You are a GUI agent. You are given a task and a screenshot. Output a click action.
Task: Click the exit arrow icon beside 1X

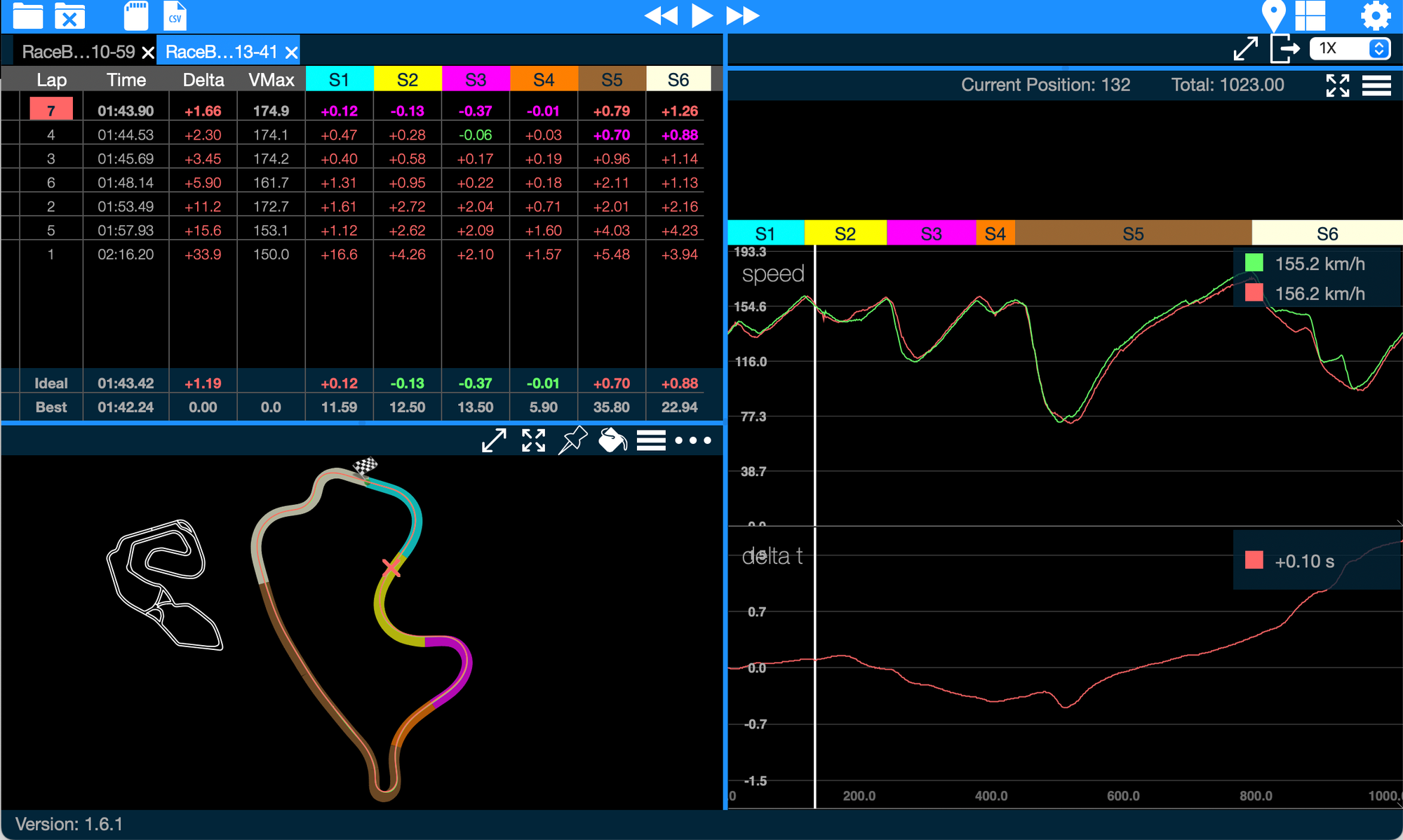click(1284, 49)
